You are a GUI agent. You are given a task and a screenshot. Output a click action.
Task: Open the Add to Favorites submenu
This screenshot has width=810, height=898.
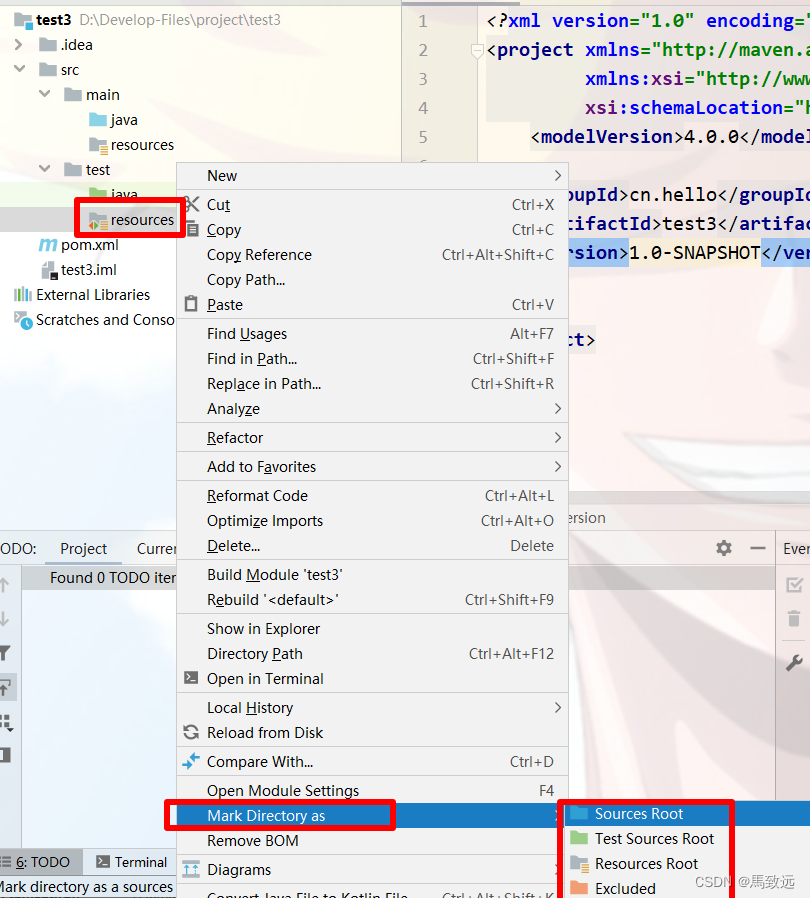point(372,467)
